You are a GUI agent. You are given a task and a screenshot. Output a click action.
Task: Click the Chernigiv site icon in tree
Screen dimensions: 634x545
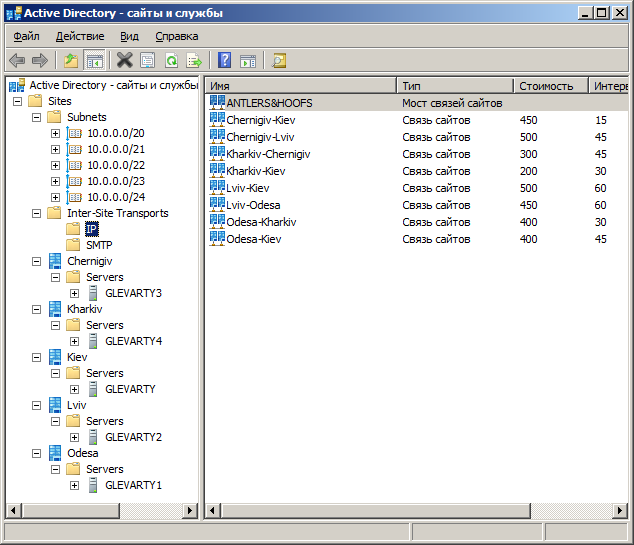click(x=55, y=261)
